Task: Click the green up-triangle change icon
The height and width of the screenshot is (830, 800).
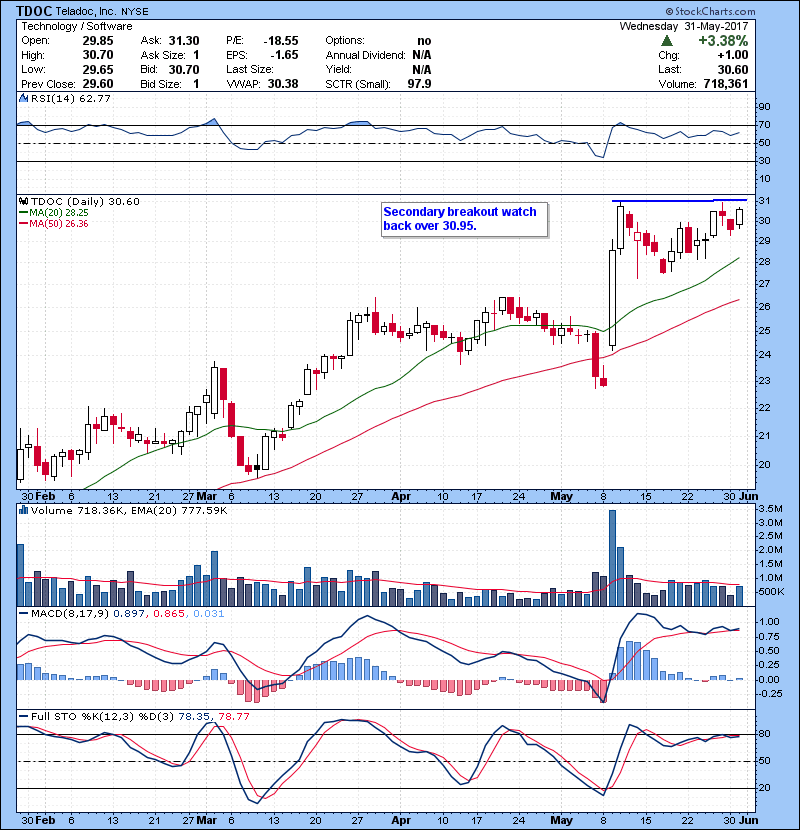Action: pos(667,40)
